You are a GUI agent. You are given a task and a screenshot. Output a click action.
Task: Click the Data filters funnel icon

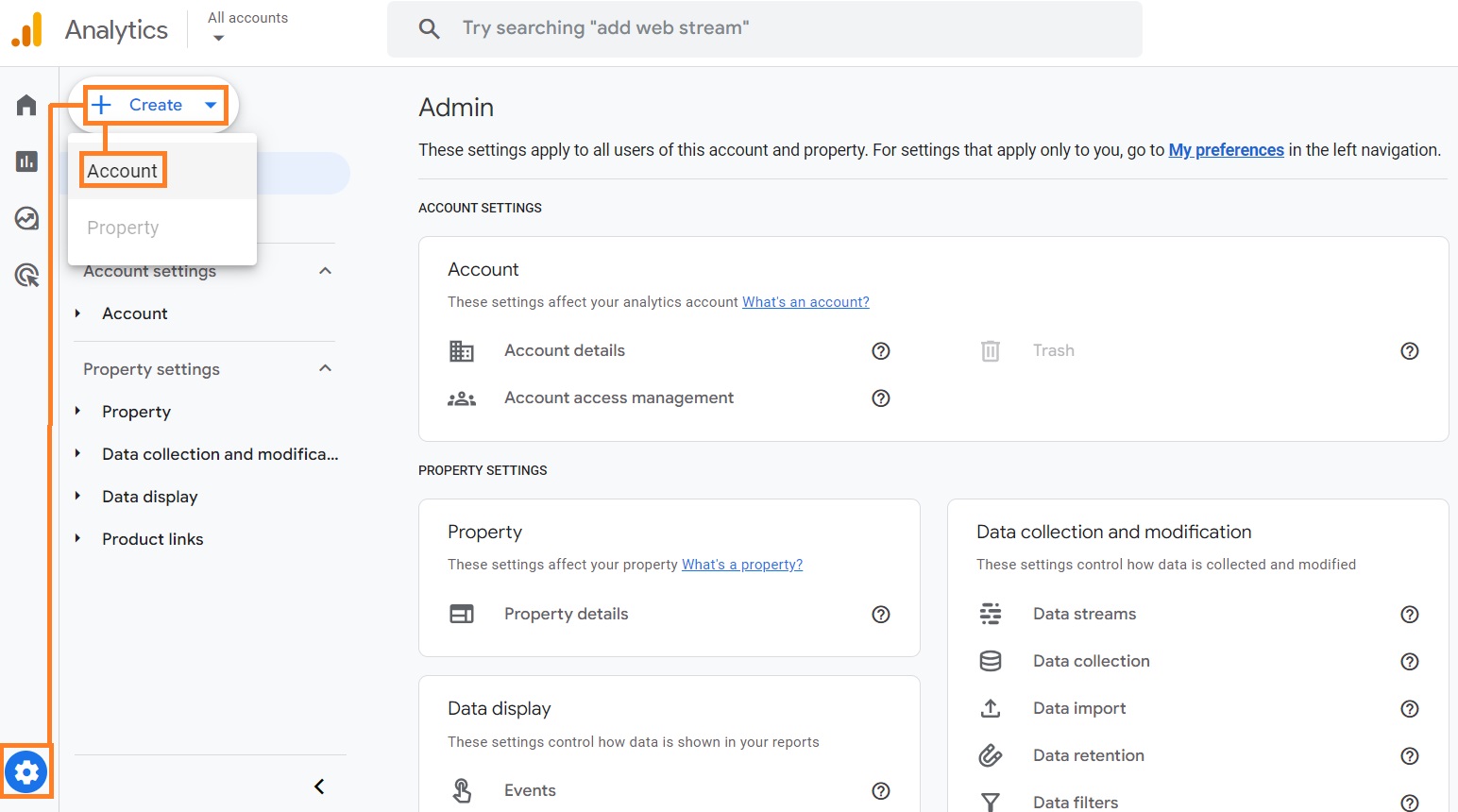coord(991,802)
